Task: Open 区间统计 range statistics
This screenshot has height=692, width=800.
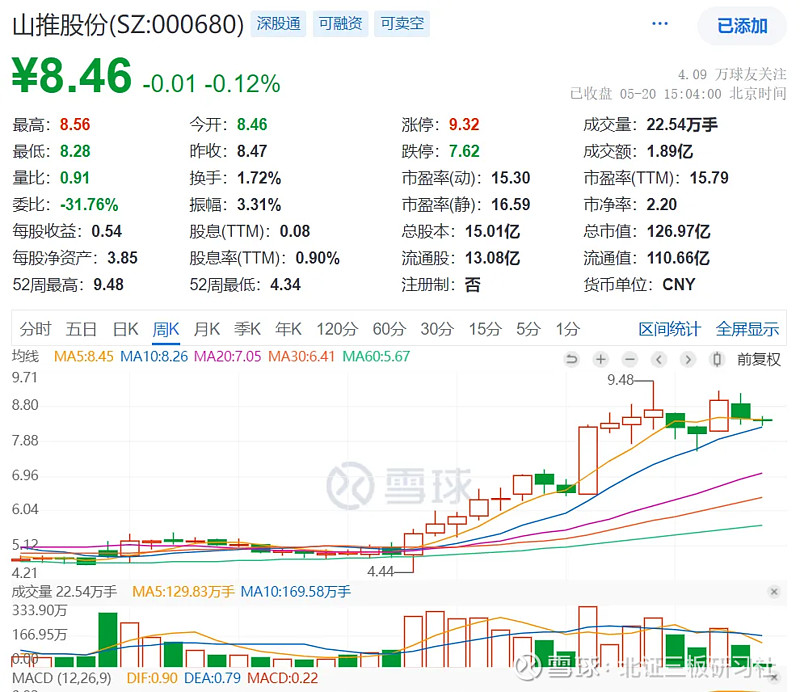Action: (669, 329)
